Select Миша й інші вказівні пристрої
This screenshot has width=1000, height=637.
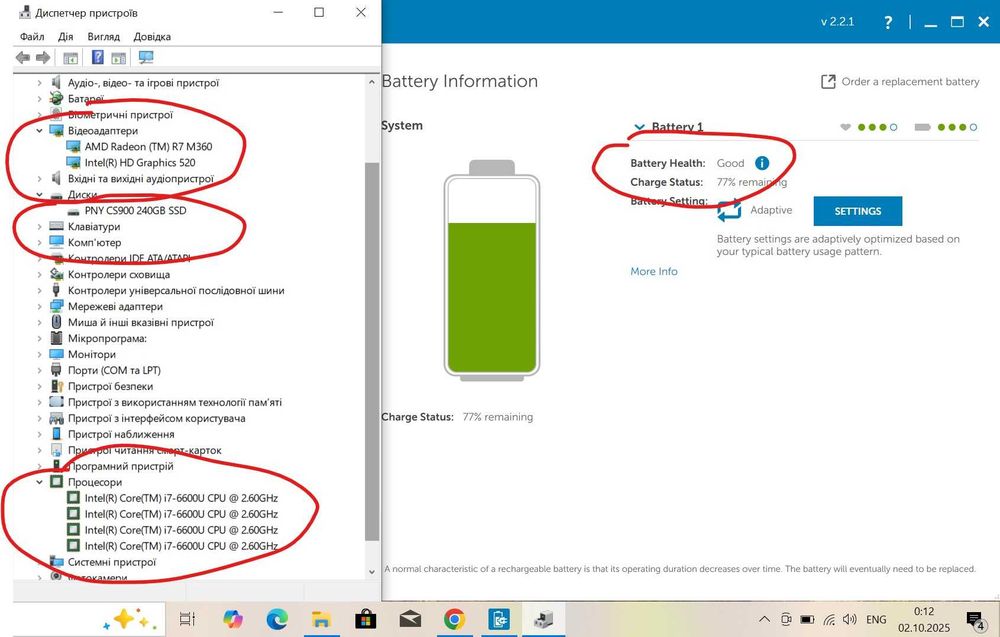(140, 323)
